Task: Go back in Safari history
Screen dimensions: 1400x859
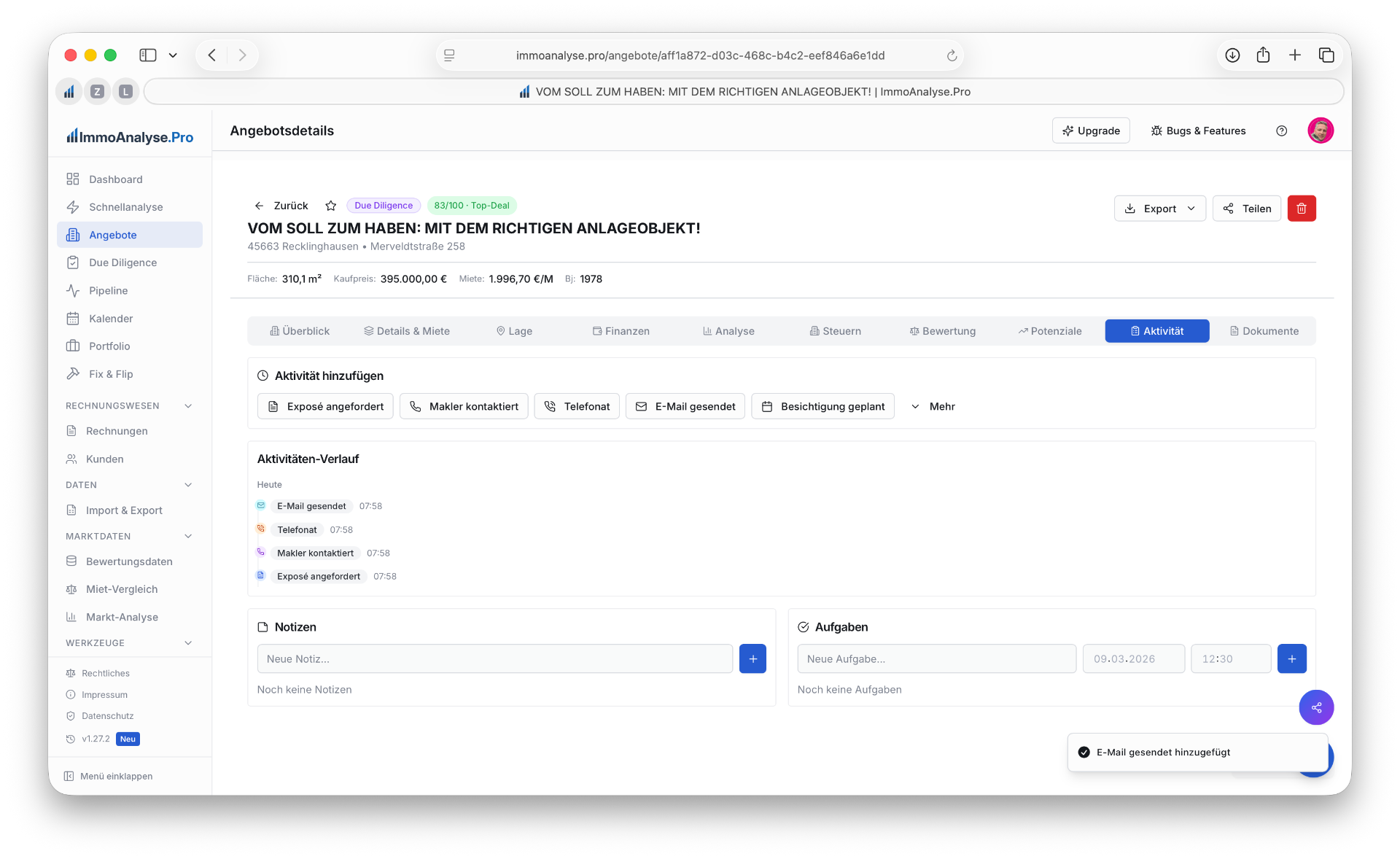Action: tap(212, 55)
